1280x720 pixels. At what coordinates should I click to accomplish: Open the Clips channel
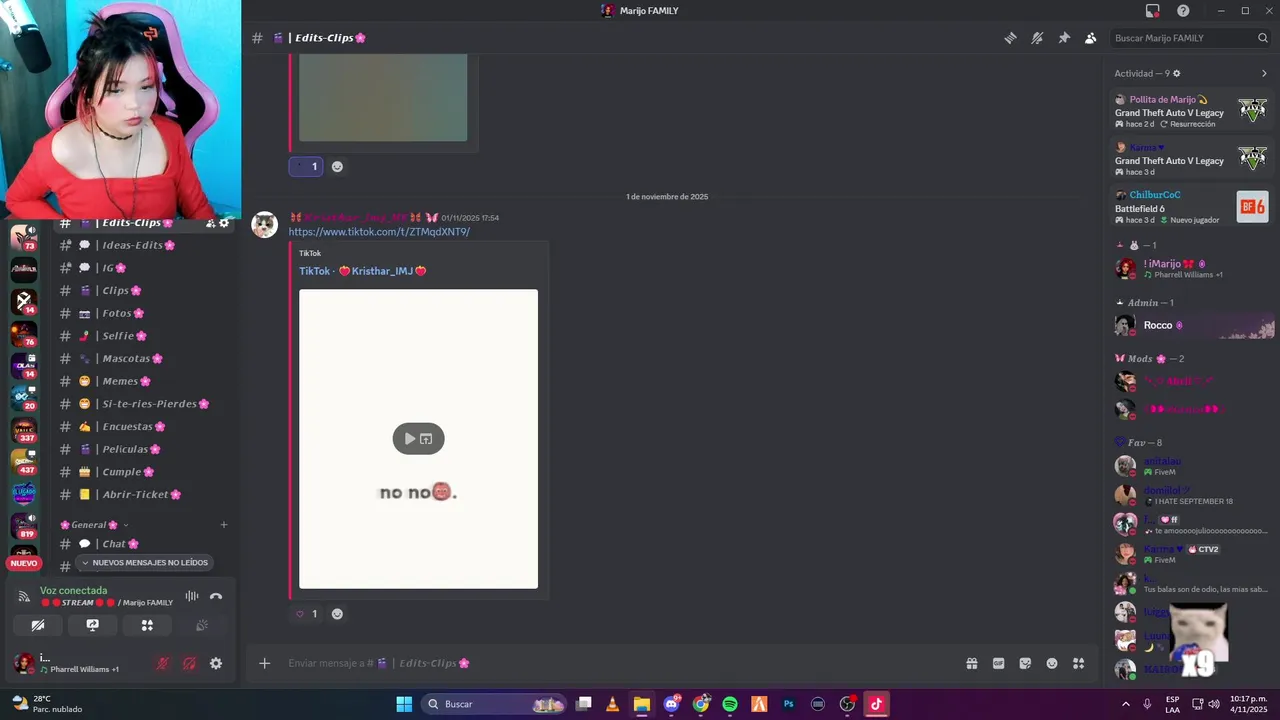(145, 291)
